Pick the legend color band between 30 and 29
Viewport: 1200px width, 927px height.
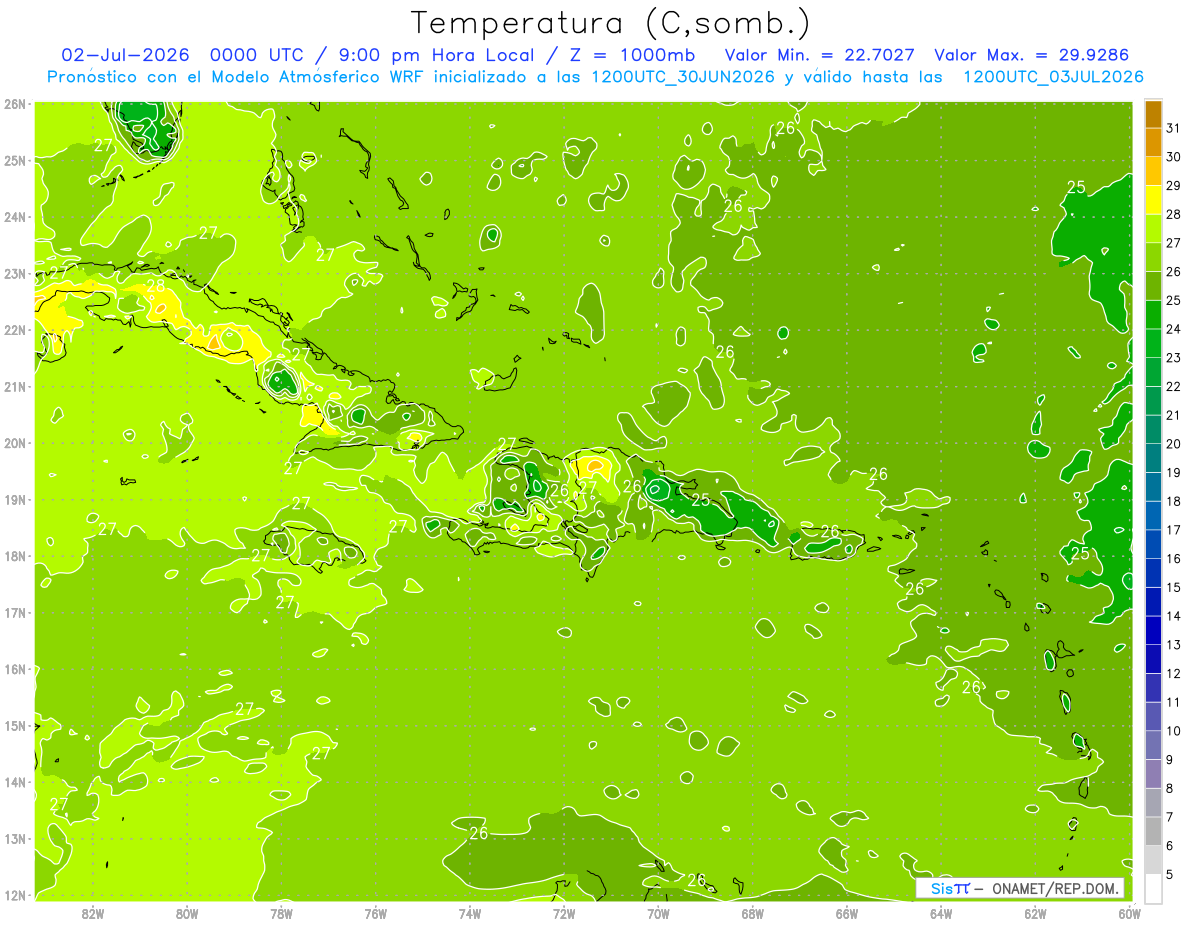tap(1153, 172)
